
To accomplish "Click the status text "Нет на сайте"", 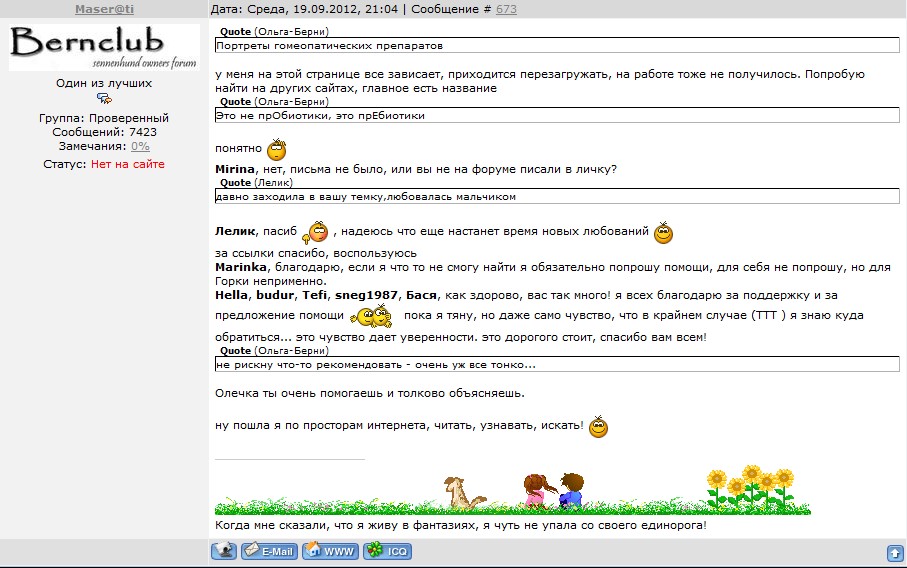I will pyautogui.click(x=128, y=164).
